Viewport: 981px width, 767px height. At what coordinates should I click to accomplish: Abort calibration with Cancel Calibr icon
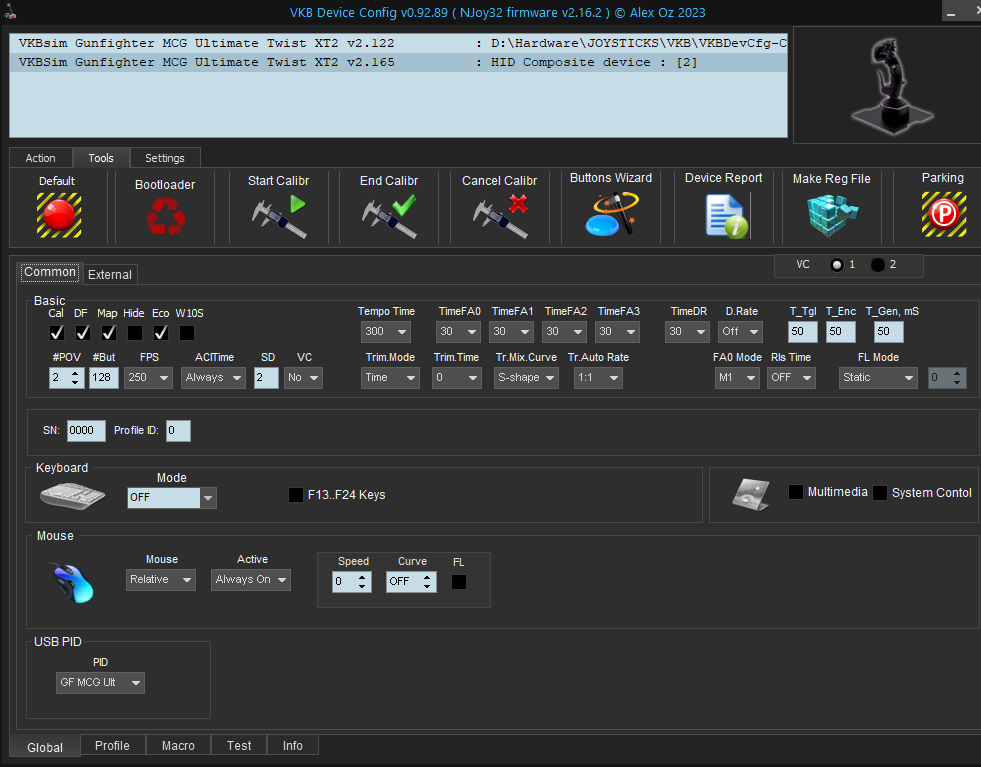(500, 216)
